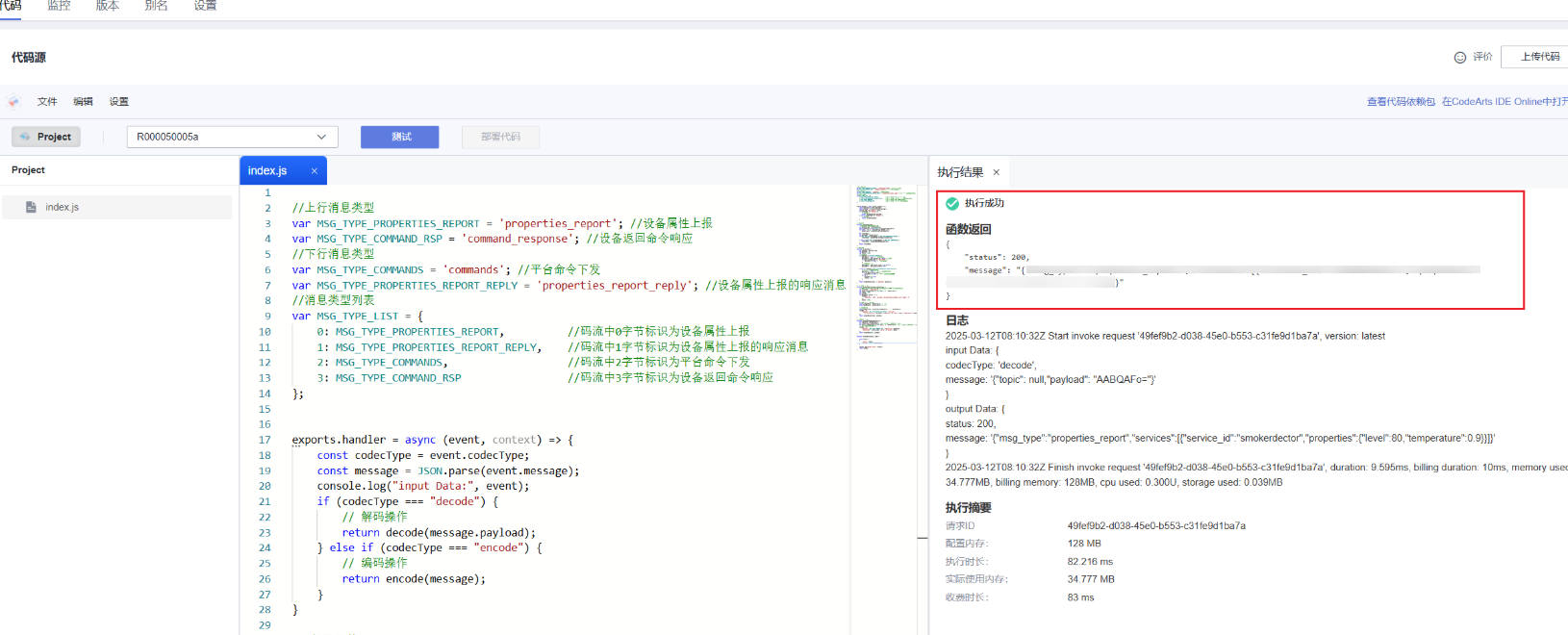Open in CodeArts IDE Online link

pyautogui.click(x=1504, y=101)
